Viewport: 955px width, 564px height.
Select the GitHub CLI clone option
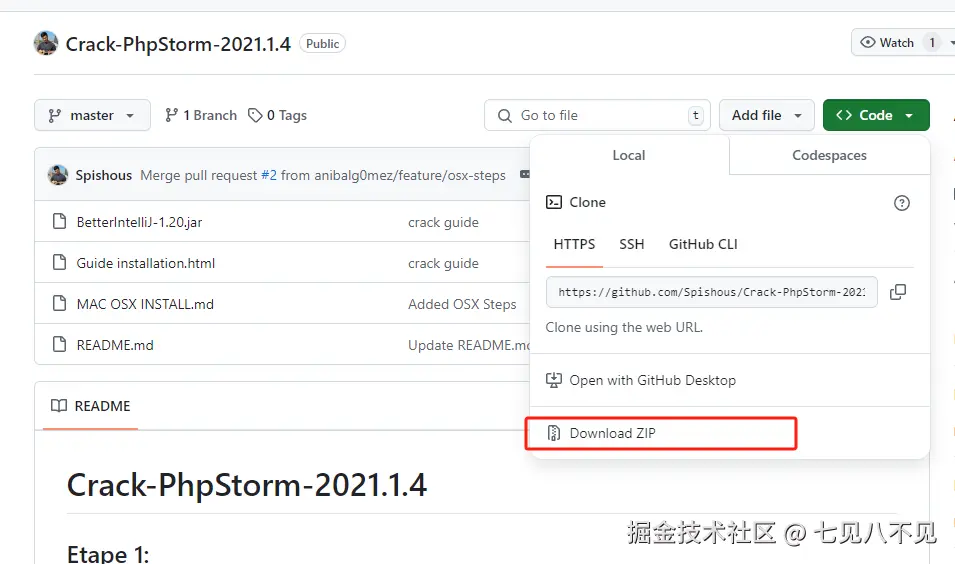(703, 245)
